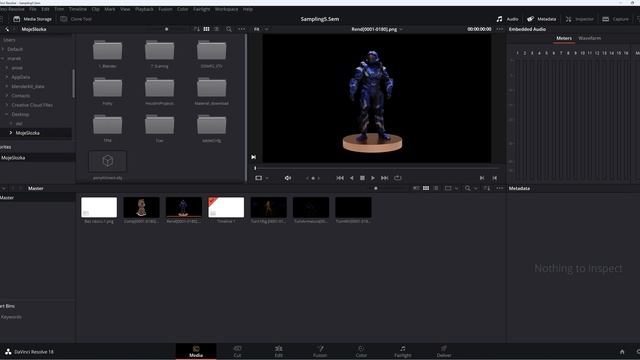Mute viewer audio with the speaker icon

pos(288,178)
